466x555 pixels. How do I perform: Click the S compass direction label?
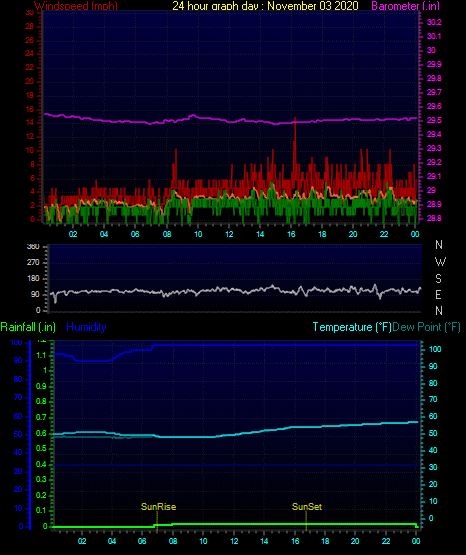pos(438,279)
